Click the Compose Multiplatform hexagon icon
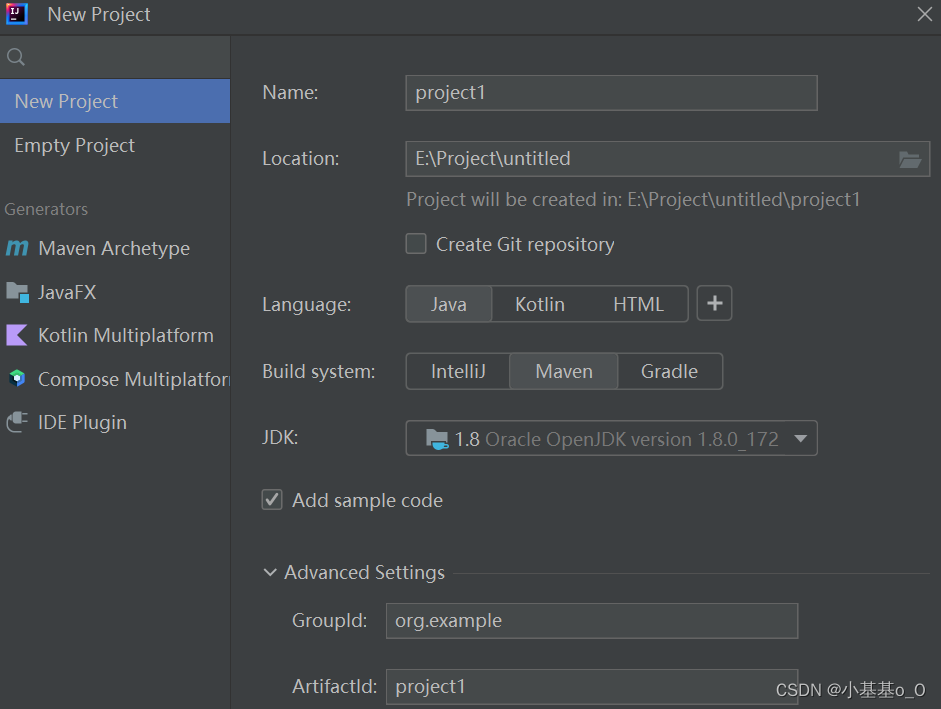The height and width of the screenshot is (709, 941). [17, 378]
